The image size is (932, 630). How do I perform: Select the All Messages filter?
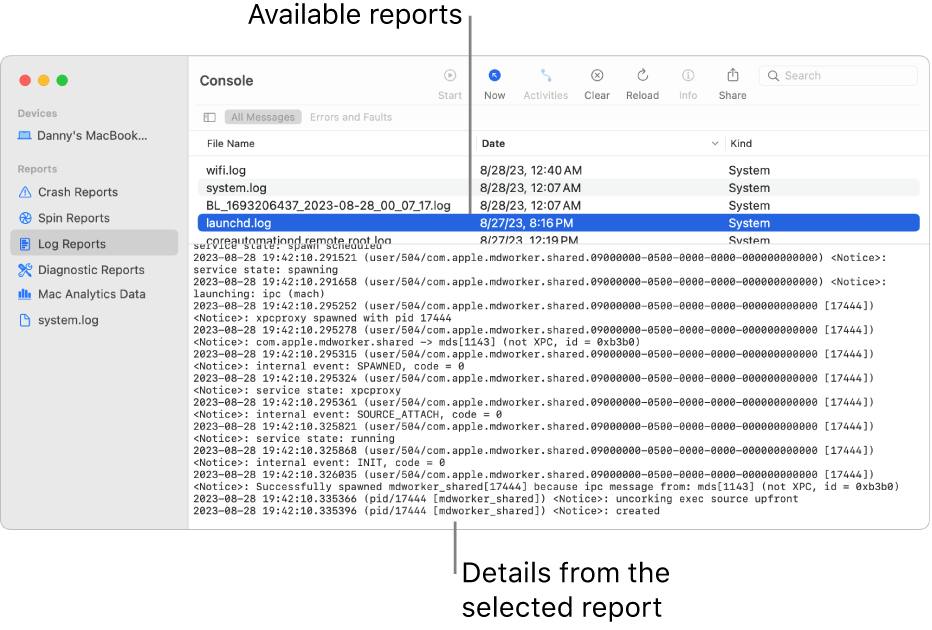coord(263,117)
